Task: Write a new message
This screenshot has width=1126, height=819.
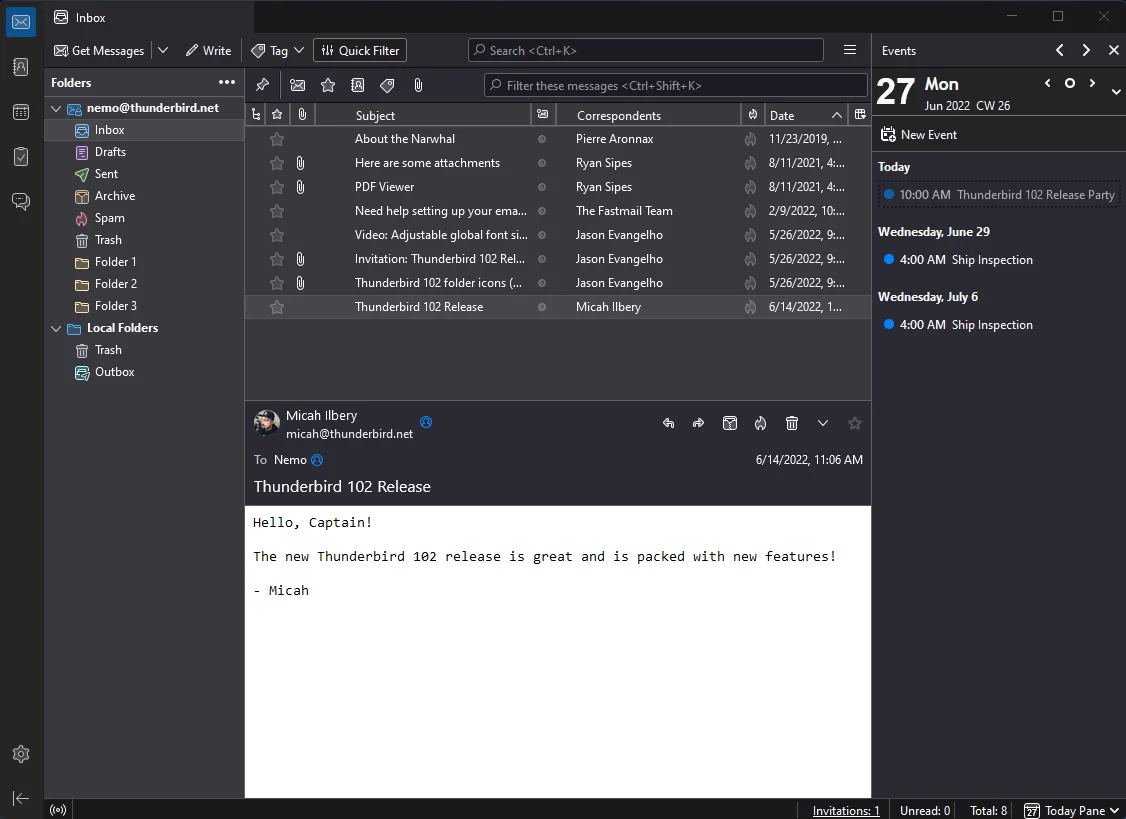Action: 208,50
